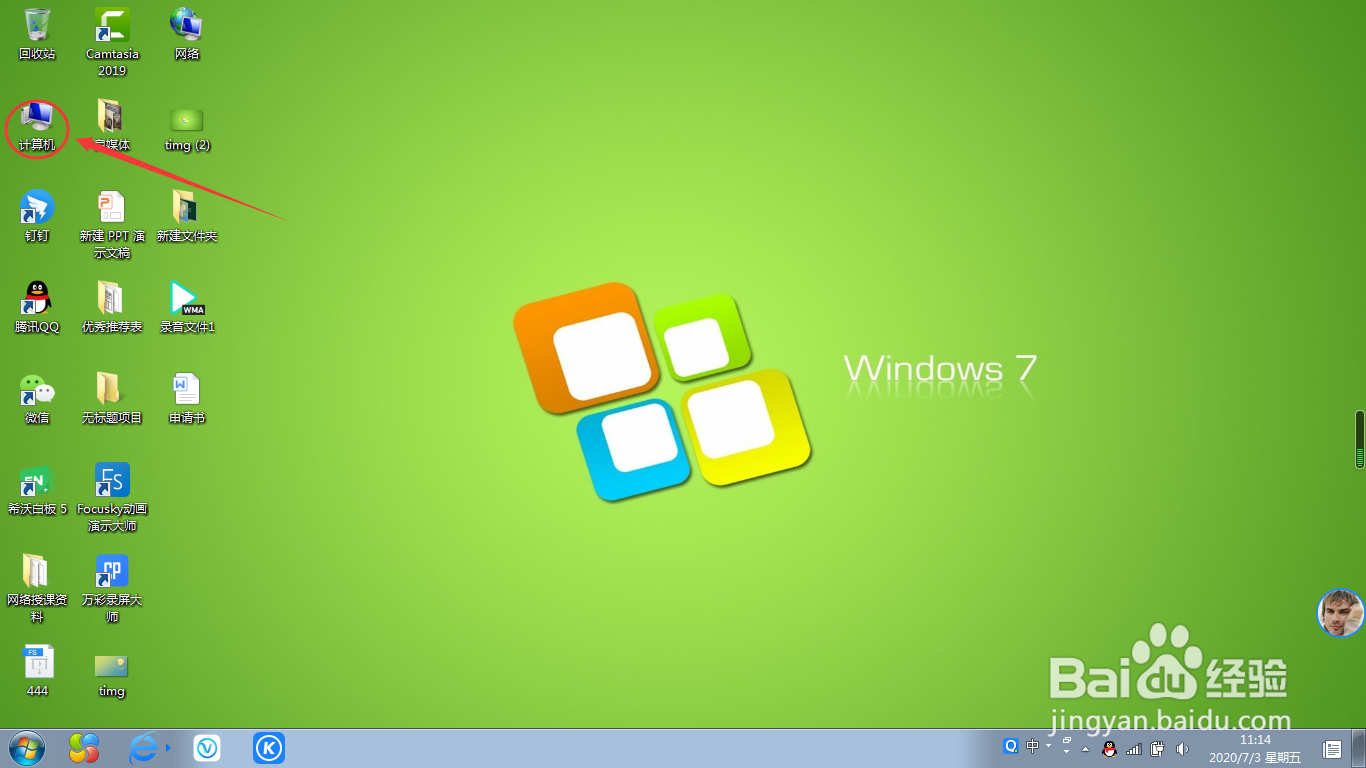Open input method options arrow beside 中

1048,746
